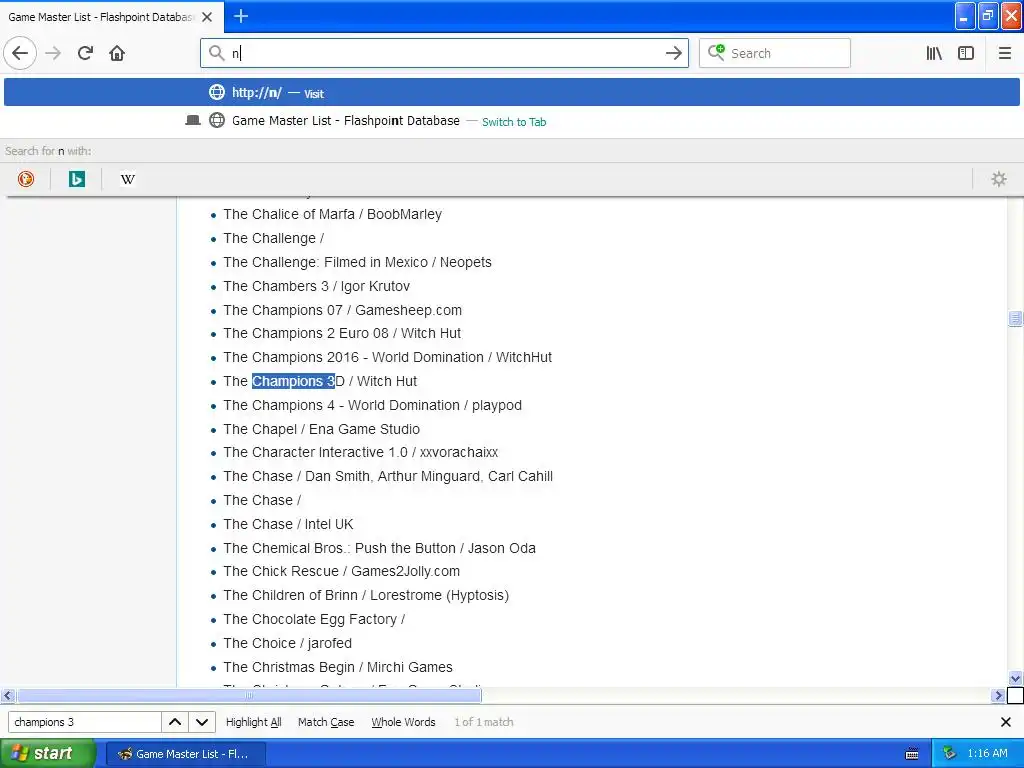Click the search magnifier with plus icon
The width and height of the screenshot is (1024, 768).
tap(716, 52)
